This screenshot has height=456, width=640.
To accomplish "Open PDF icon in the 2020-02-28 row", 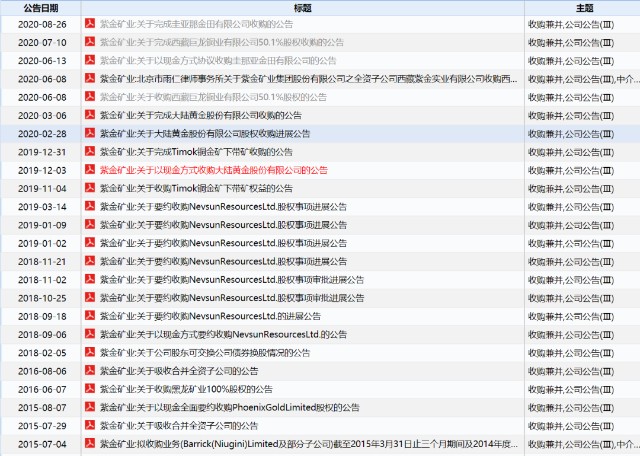I will [90, 133].
